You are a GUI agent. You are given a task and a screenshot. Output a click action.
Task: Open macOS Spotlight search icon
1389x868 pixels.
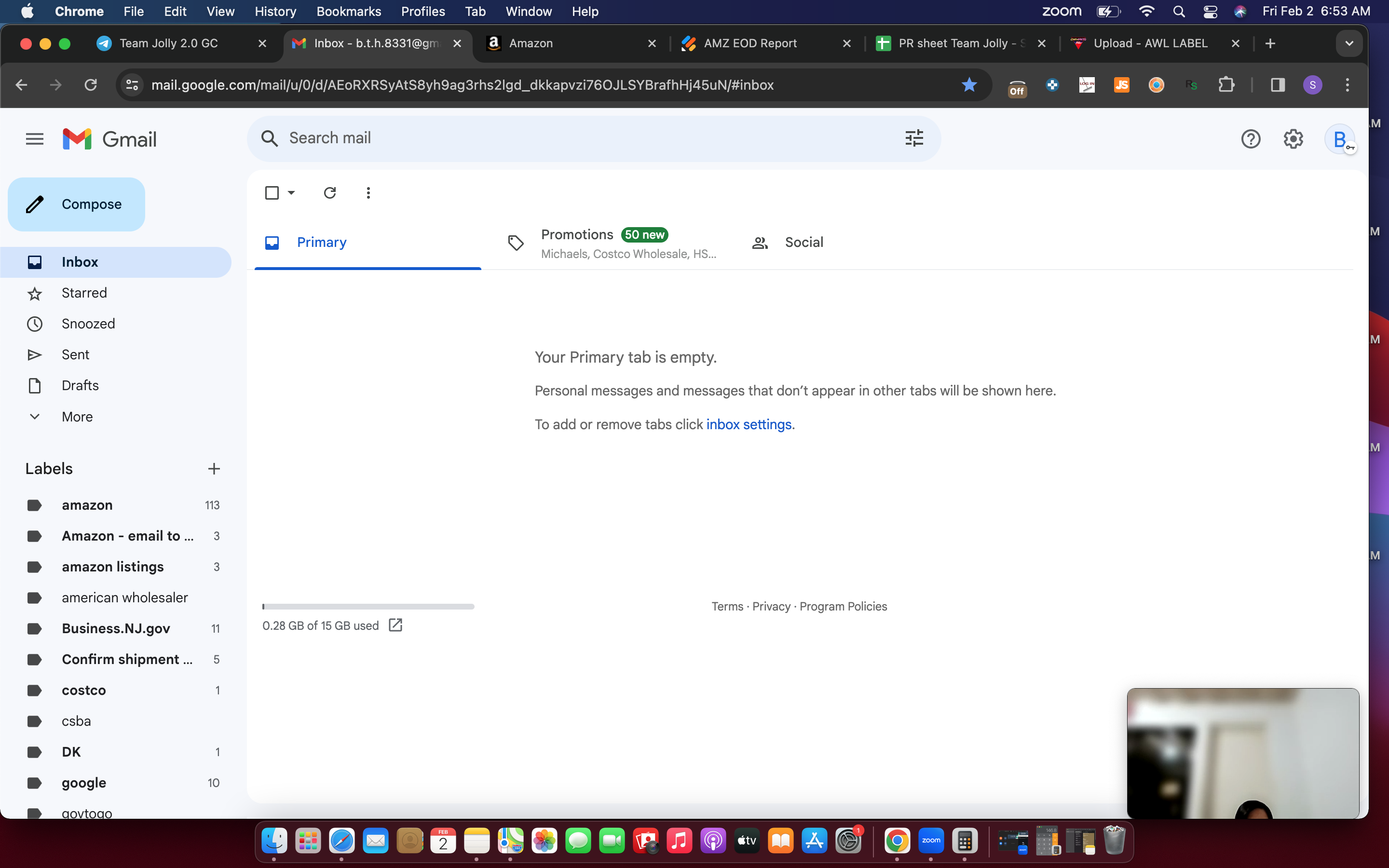pyautogui.click(x=1179, y=12)
